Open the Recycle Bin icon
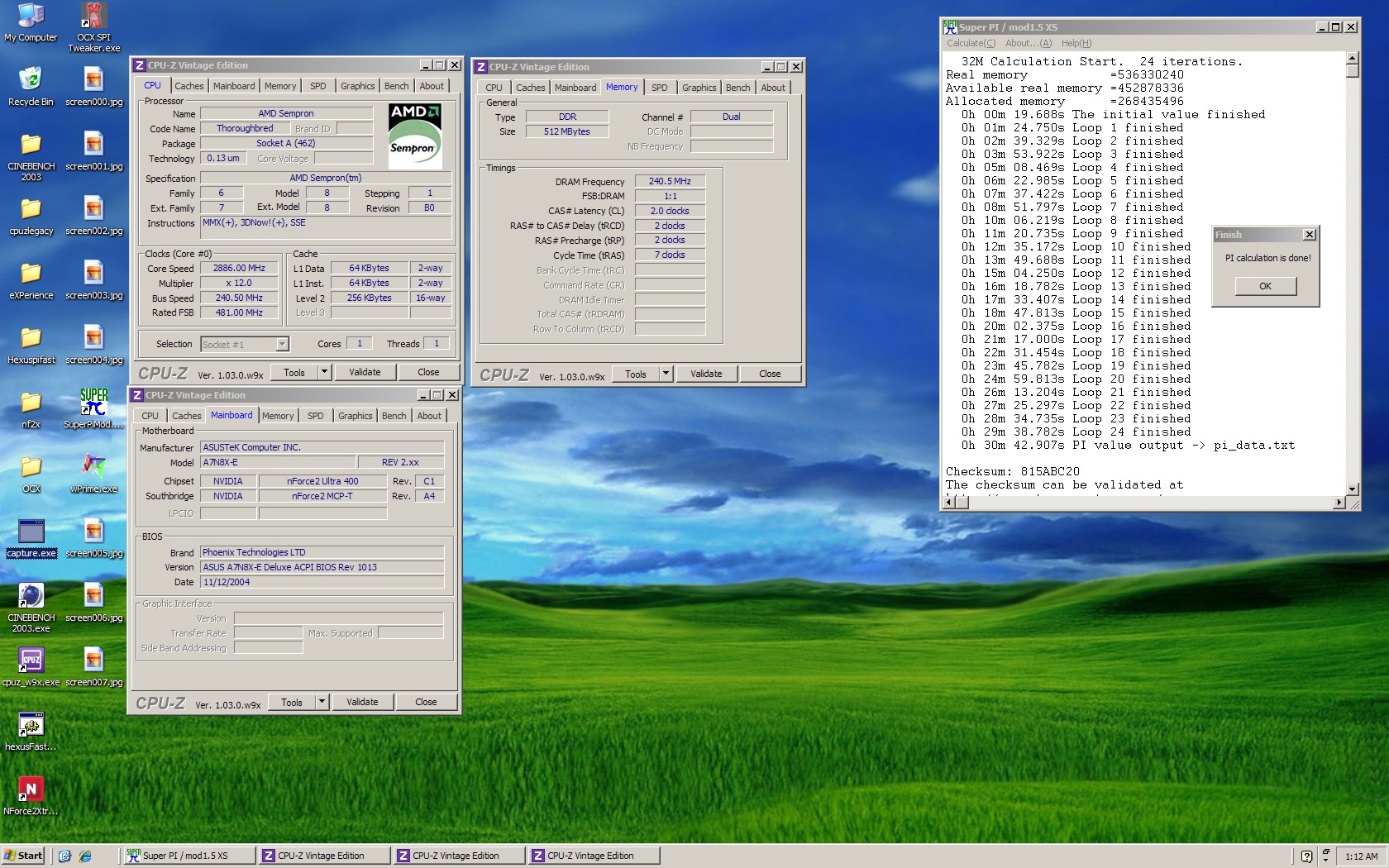Image resolution: width=1389 pixels, height=868 pixels. coord(31,87)
